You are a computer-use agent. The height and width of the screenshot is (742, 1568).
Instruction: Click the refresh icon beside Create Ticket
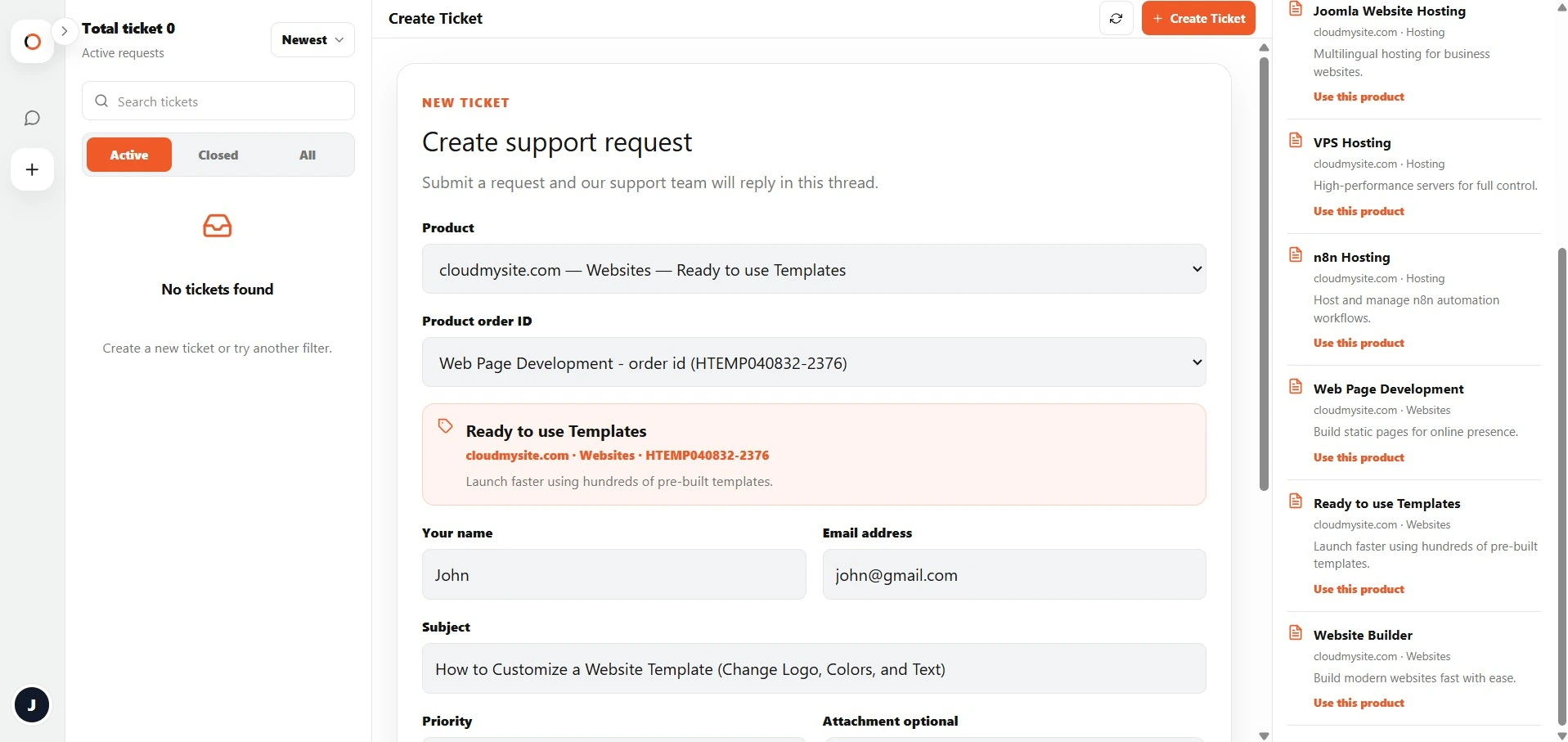pyautogui.click(x=1116, y=18)
